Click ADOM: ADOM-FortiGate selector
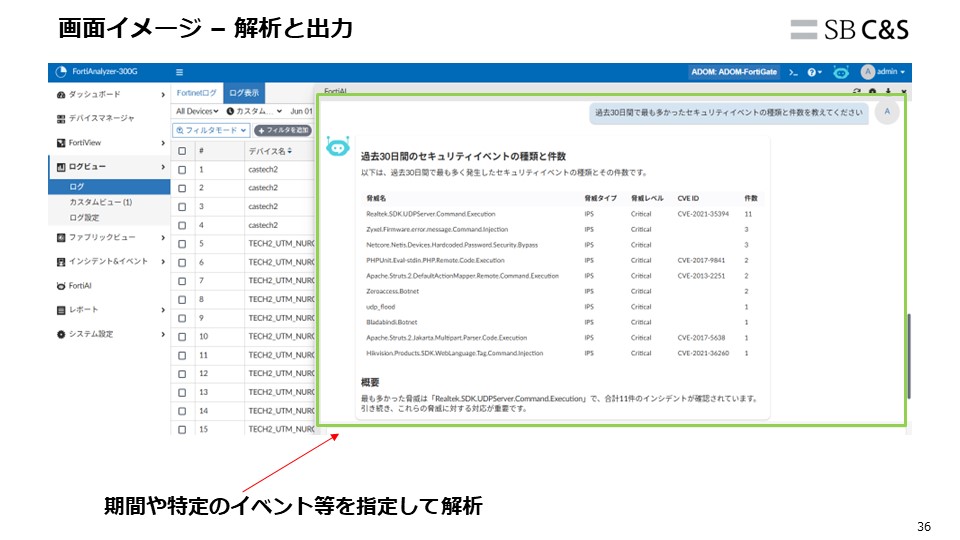This screenshot has width=960, height=540. coord(733,72)
